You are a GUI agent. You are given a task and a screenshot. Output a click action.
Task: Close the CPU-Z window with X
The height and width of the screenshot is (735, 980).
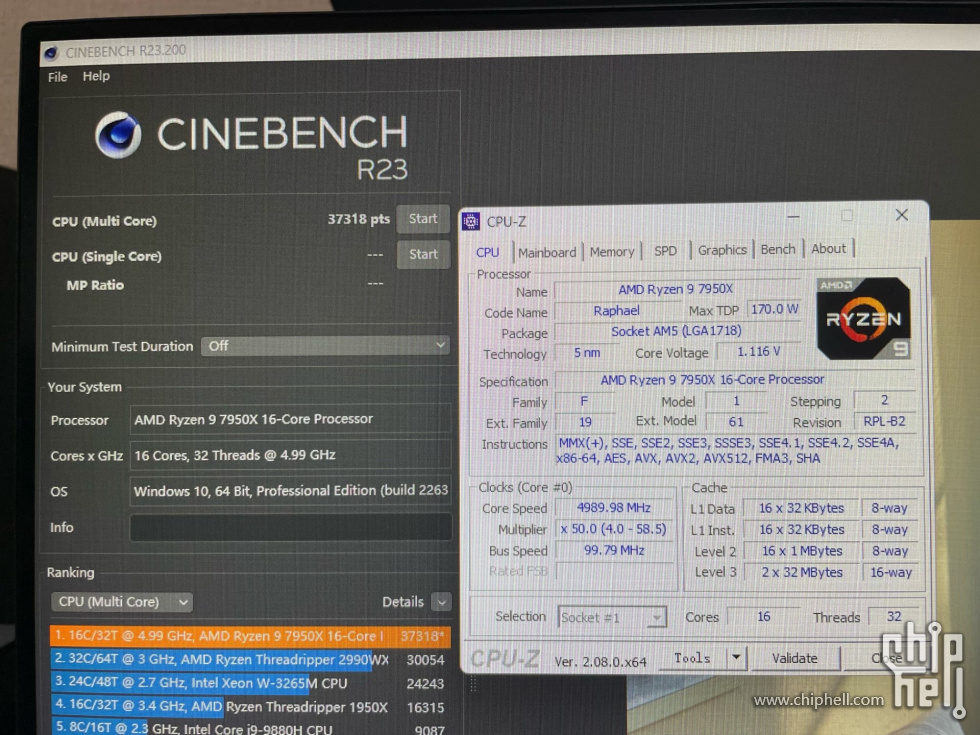click(x=901, y=215)
